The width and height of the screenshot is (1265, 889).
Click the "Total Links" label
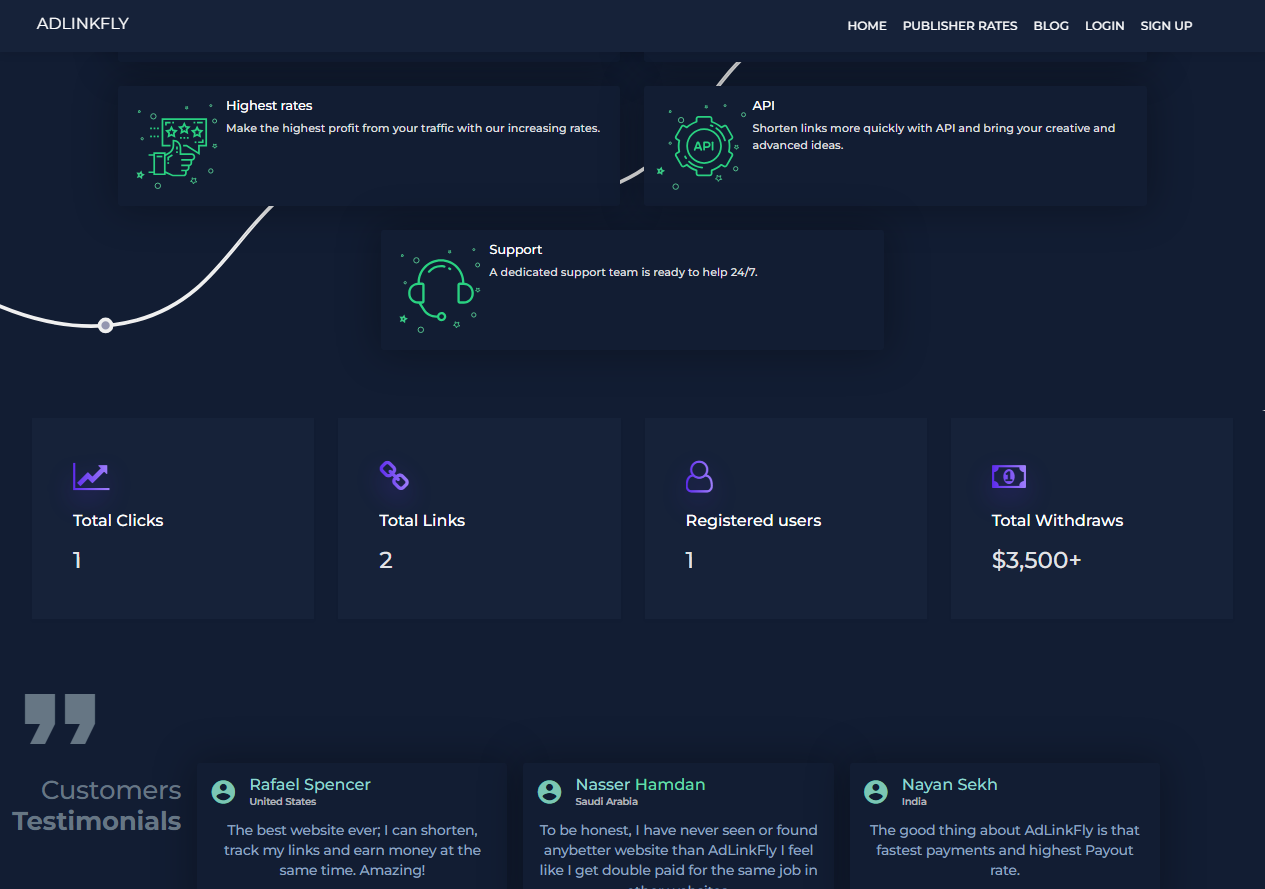(422, 521)
